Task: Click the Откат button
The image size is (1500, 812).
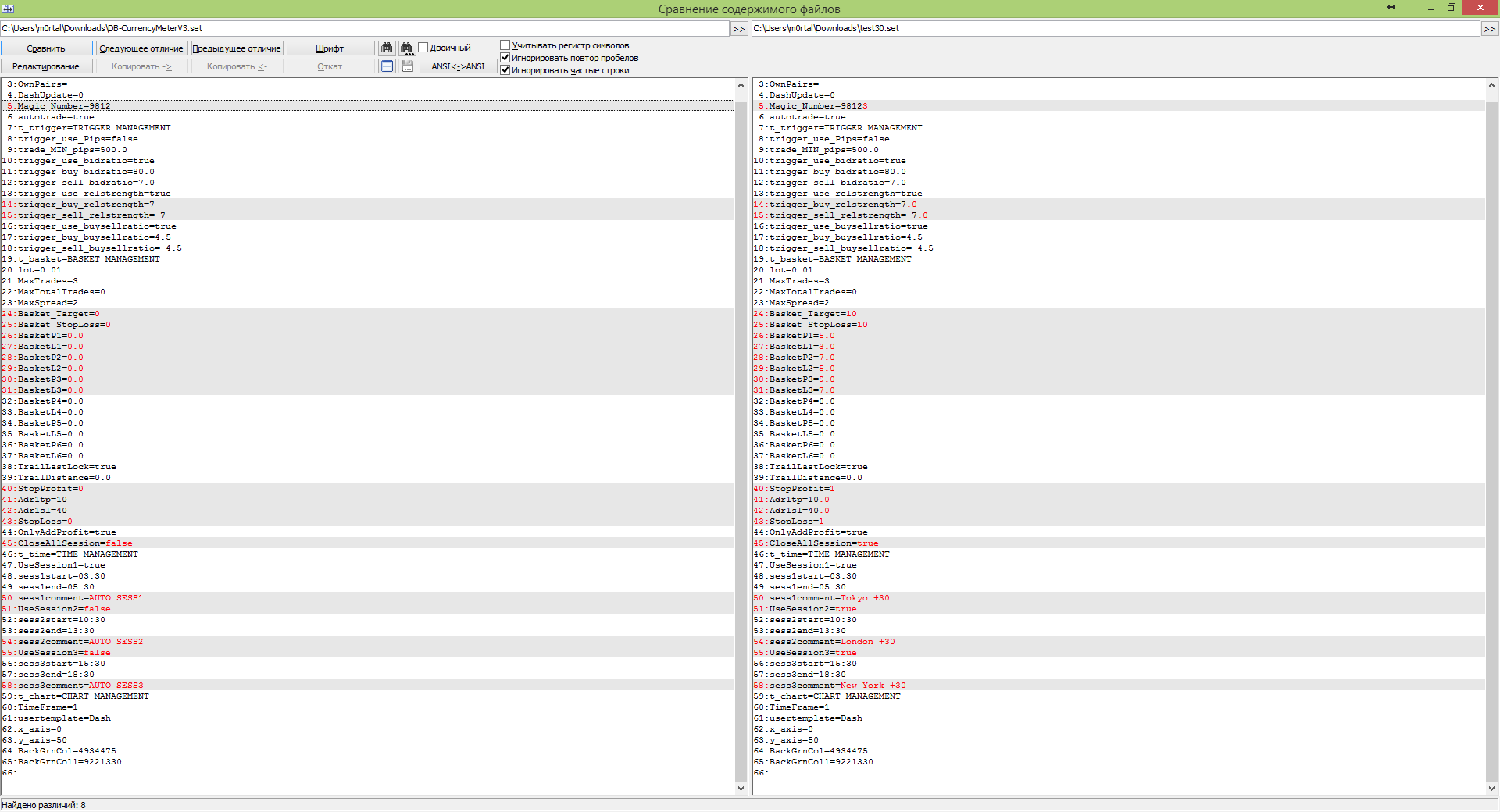Action: [x=330, y=66]
